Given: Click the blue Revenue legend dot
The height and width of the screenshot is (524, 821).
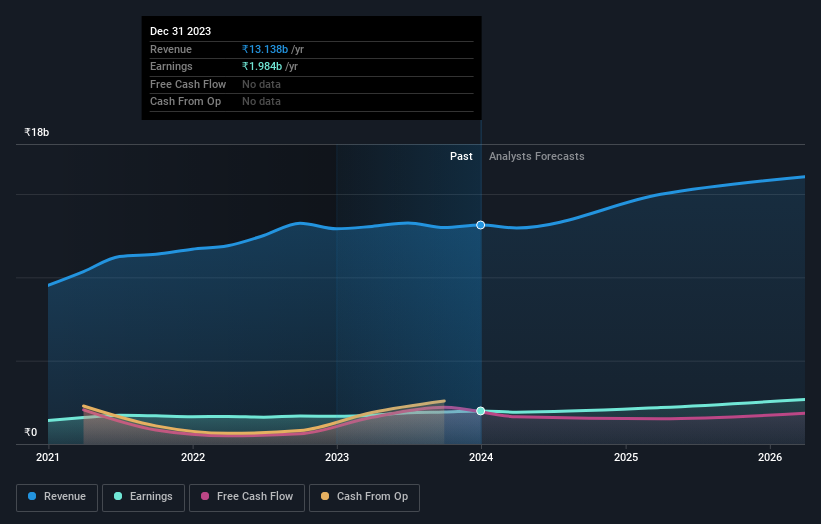Looking at the screenshot, I should (x=32, y=496).
